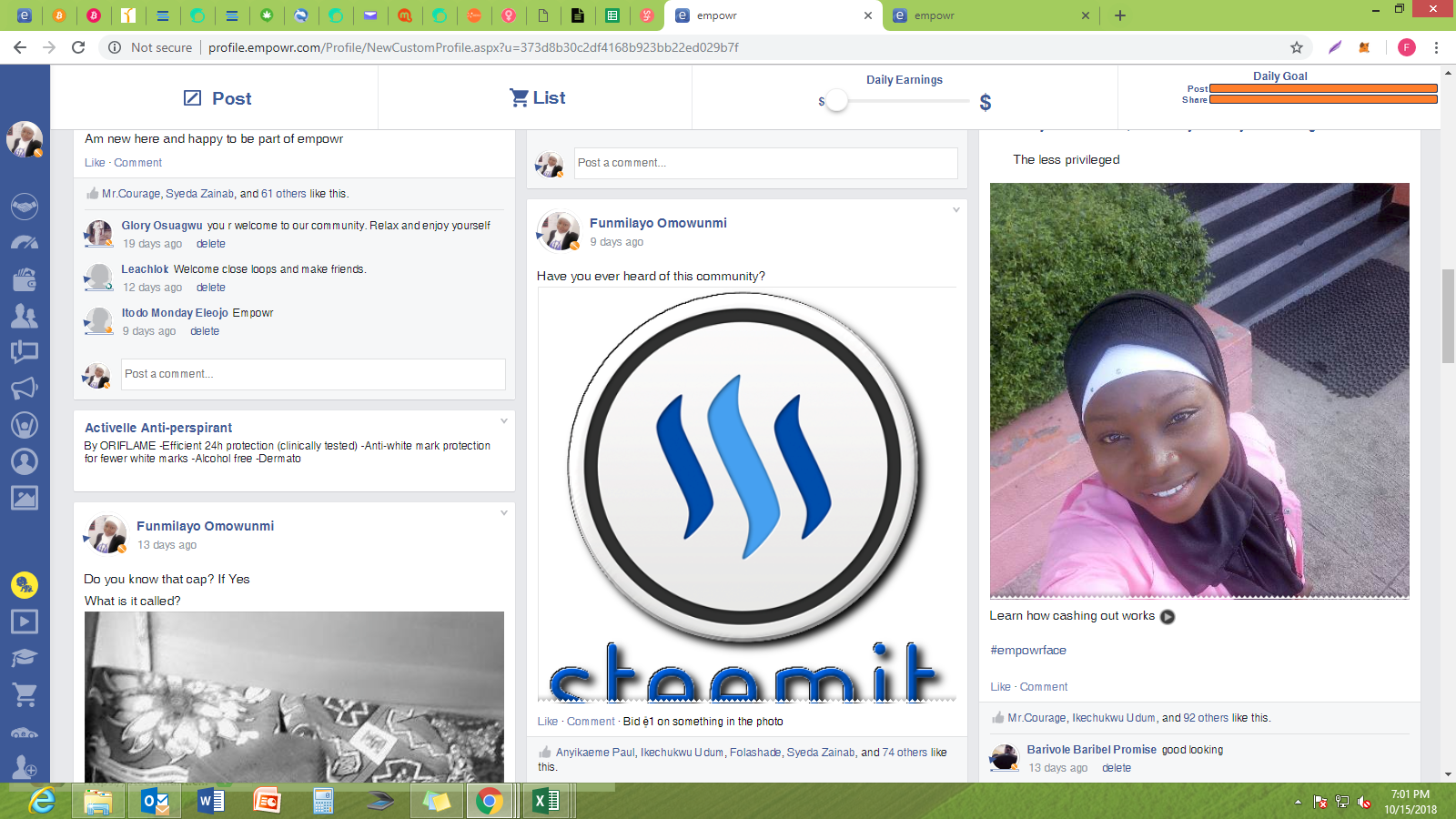Viewport: 1456px width, 819px height.
Task: Expand options arrow on the 'Do you know that cap' post
Action: click(504, 513)
